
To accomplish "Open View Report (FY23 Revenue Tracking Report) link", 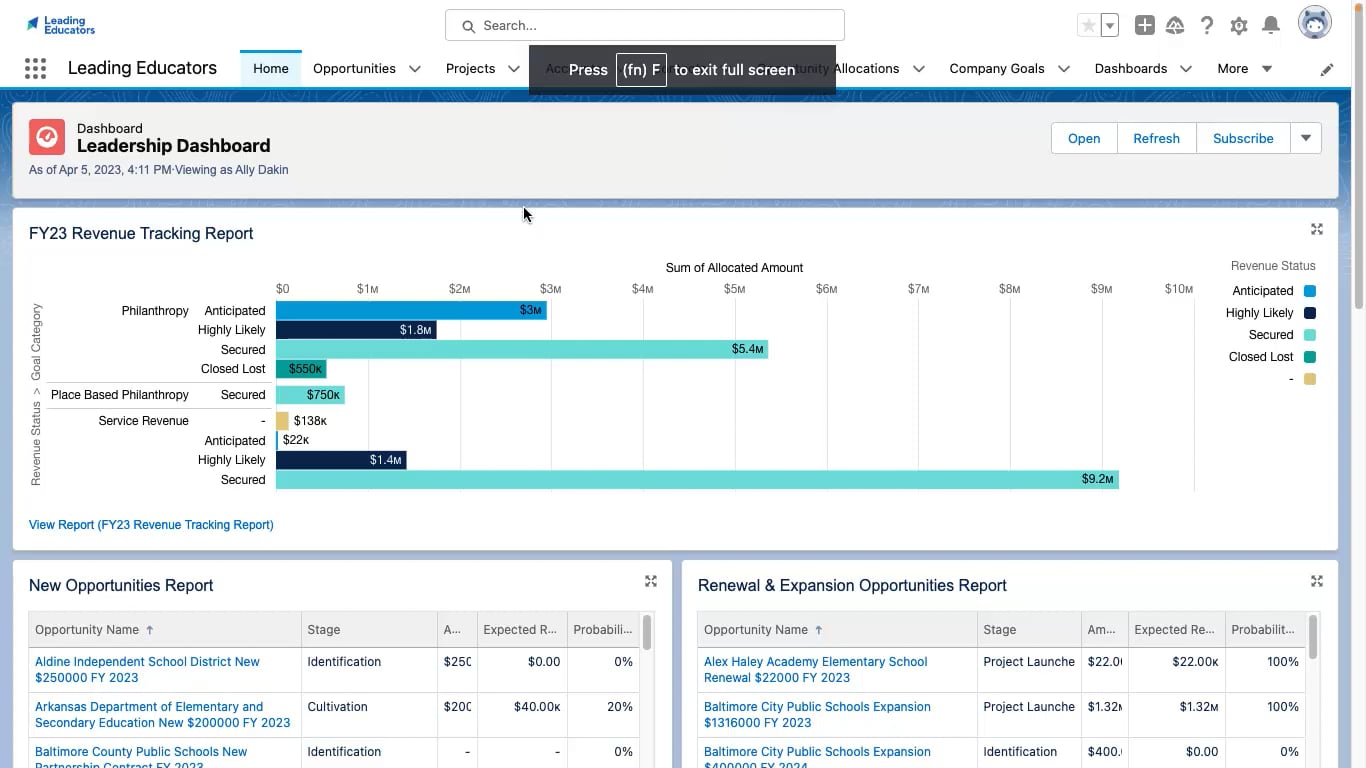I will (x=151, y=525).
